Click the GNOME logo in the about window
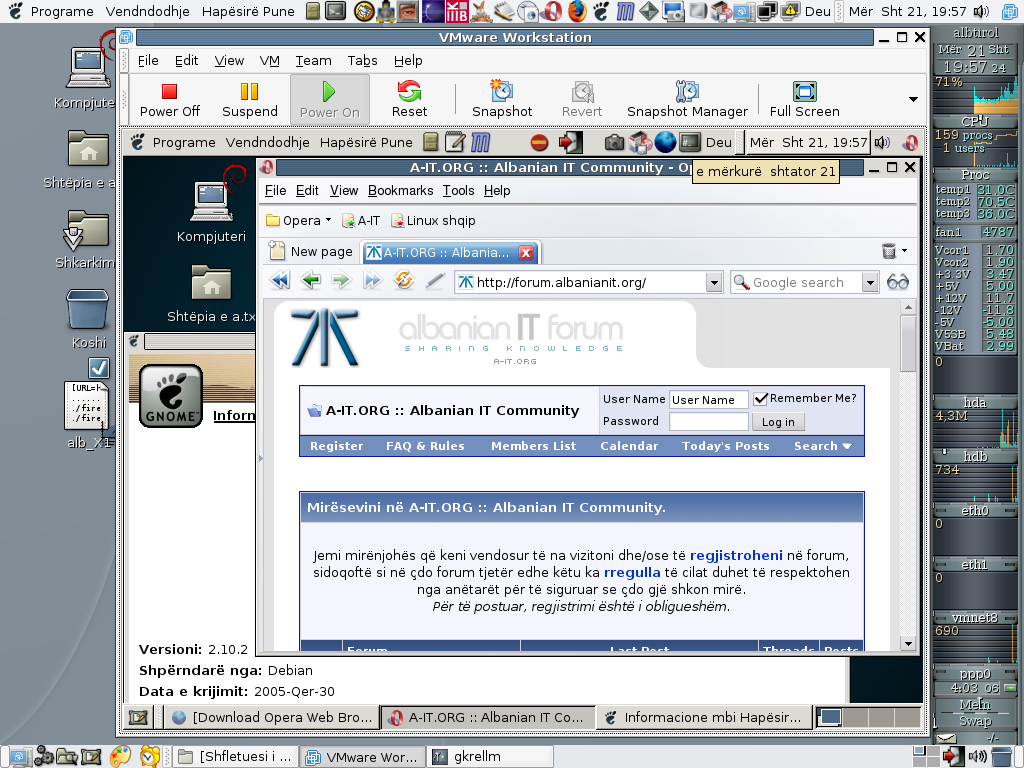This screenshot has height=768, width=1024. click(171, 396)
